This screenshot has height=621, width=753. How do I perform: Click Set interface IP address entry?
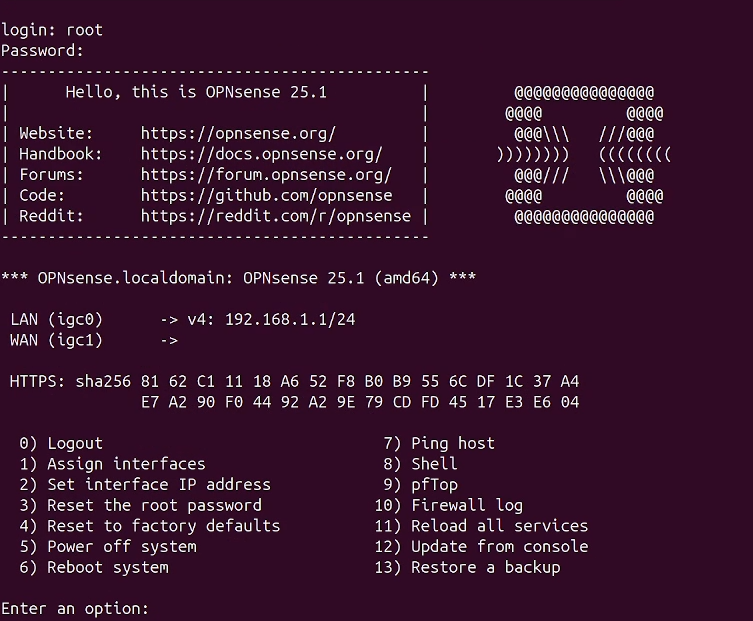[x=145, y=485]
